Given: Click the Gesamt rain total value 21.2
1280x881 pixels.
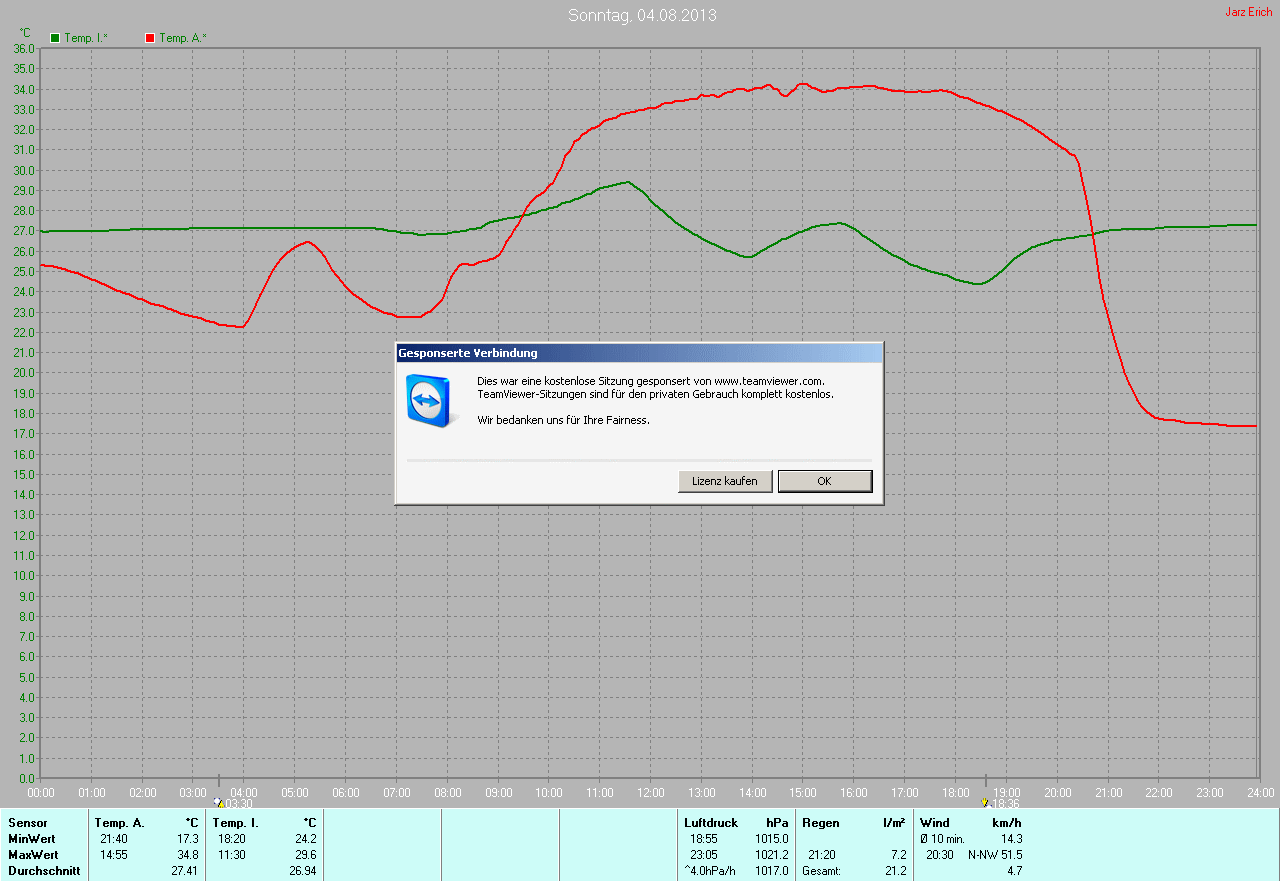Looking at the screenshot, I should point(895,871).
